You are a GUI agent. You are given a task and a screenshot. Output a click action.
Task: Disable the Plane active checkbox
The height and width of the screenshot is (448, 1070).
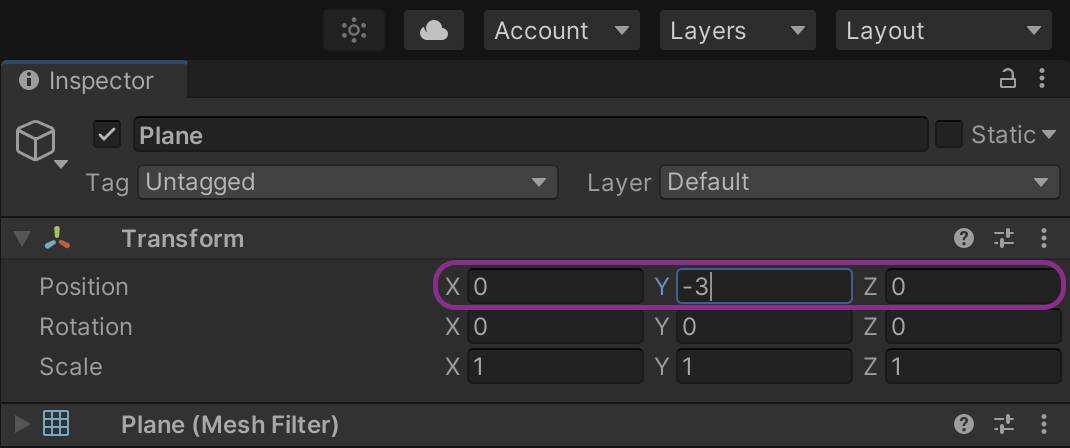[107, 135]
